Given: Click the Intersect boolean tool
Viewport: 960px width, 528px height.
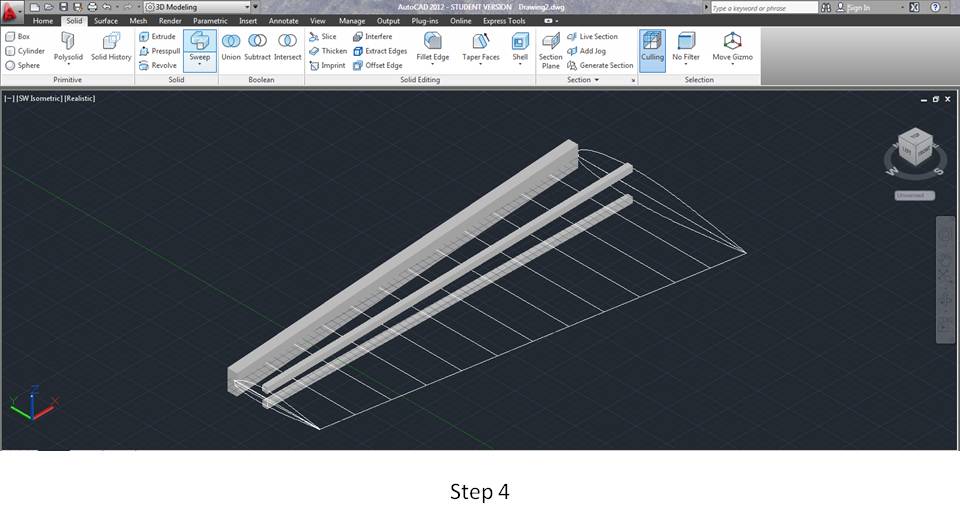Looking at the screenshot, I should (287, 47).
